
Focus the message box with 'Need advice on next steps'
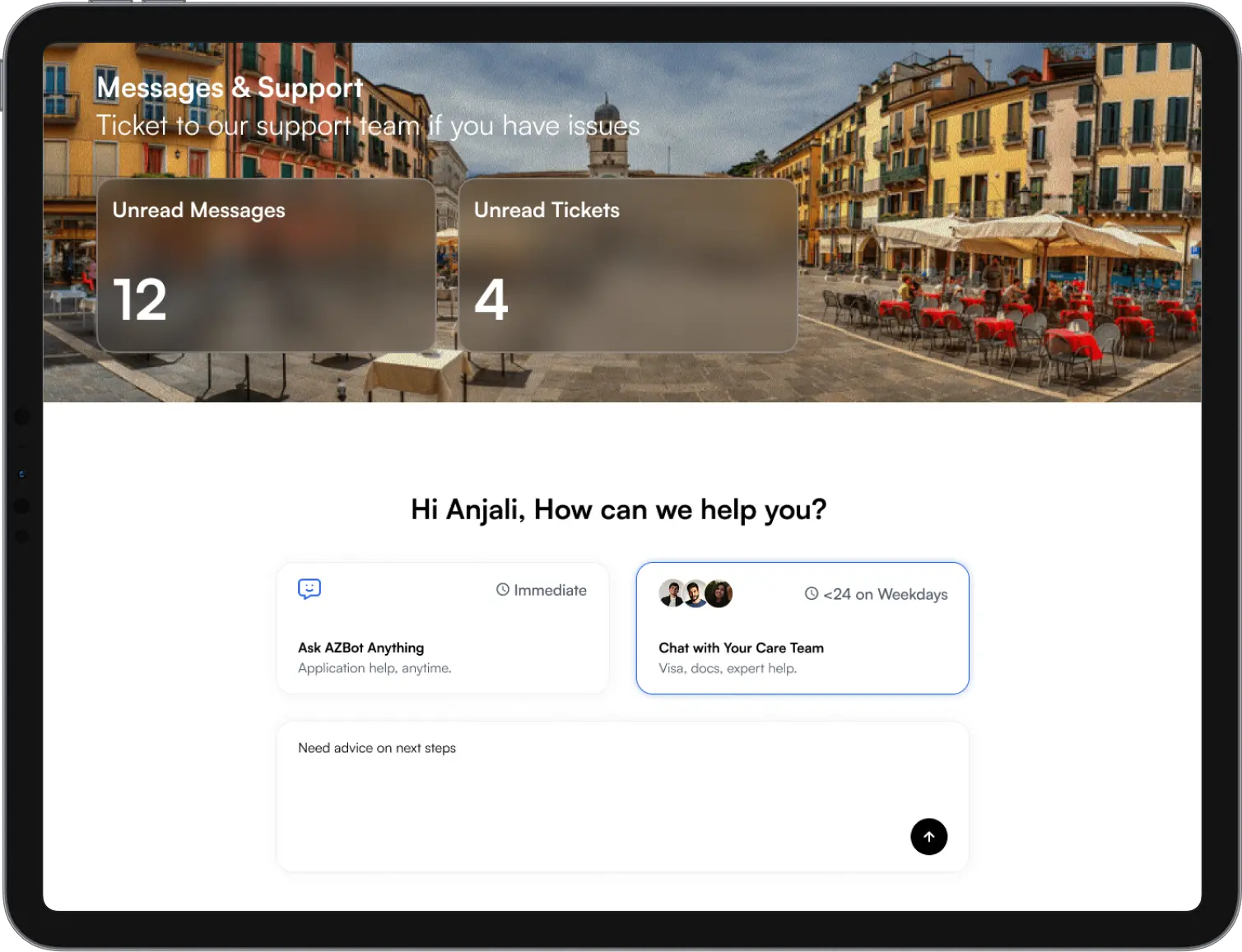622,796
